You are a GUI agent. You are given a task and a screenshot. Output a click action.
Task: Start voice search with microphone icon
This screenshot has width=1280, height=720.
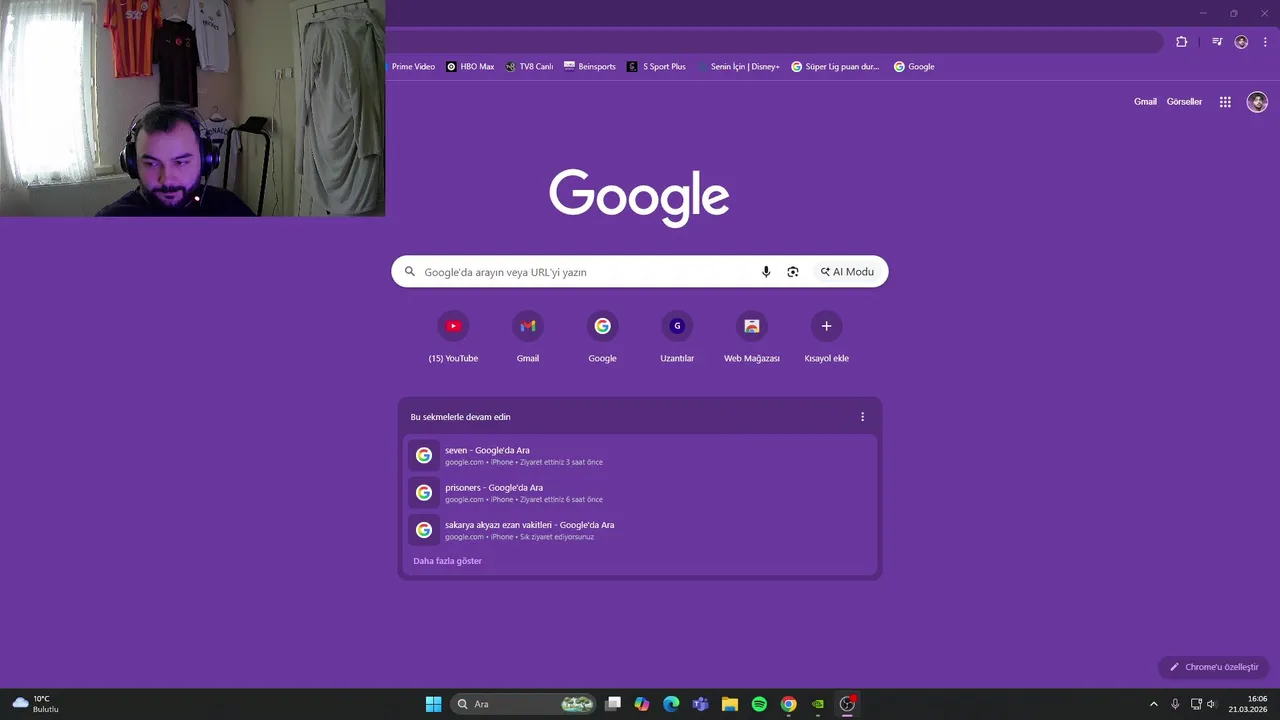pos(766,272)
